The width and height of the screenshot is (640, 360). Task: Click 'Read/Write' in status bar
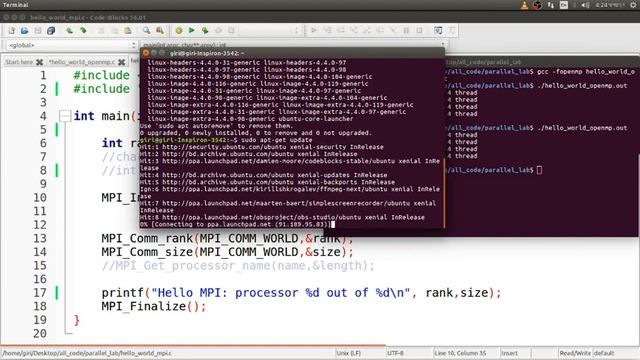(x=575, y=353)
